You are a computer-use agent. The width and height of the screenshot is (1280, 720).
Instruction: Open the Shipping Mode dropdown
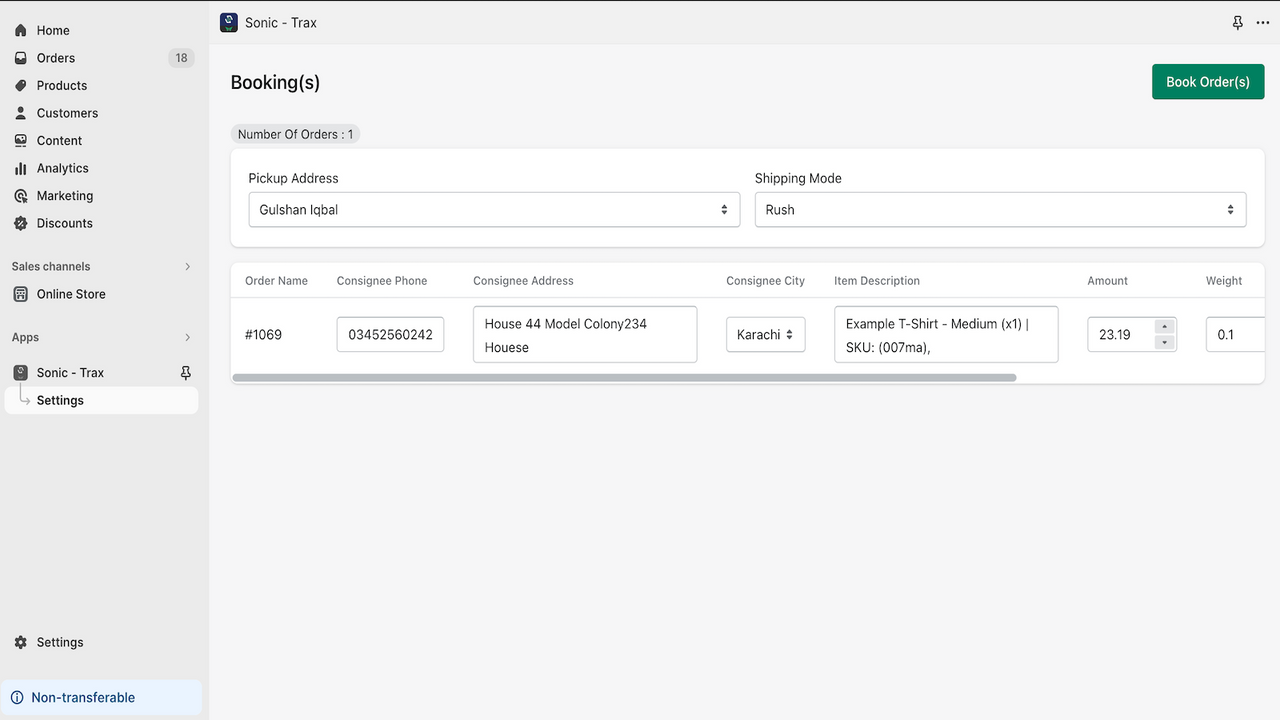pyautogui.click(x=1000, y=210)
